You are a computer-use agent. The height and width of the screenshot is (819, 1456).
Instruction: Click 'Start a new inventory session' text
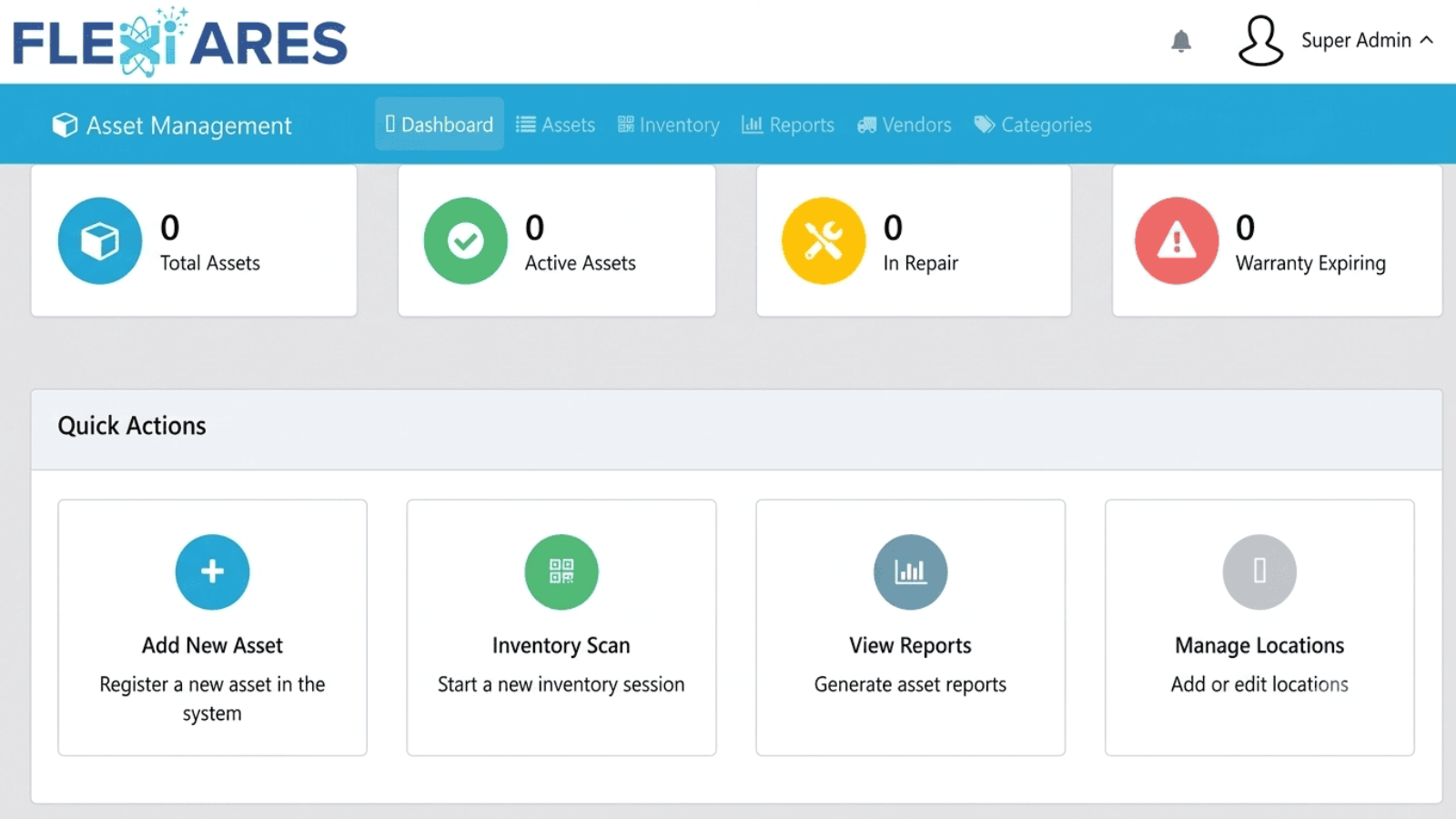(x=561, y=684)
